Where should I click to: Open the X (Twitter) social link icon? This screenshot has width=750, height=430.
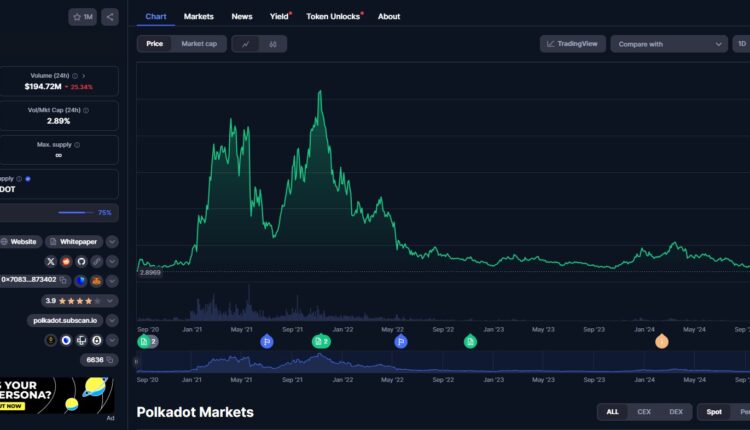pyautogui.click(x=49, y=261)
